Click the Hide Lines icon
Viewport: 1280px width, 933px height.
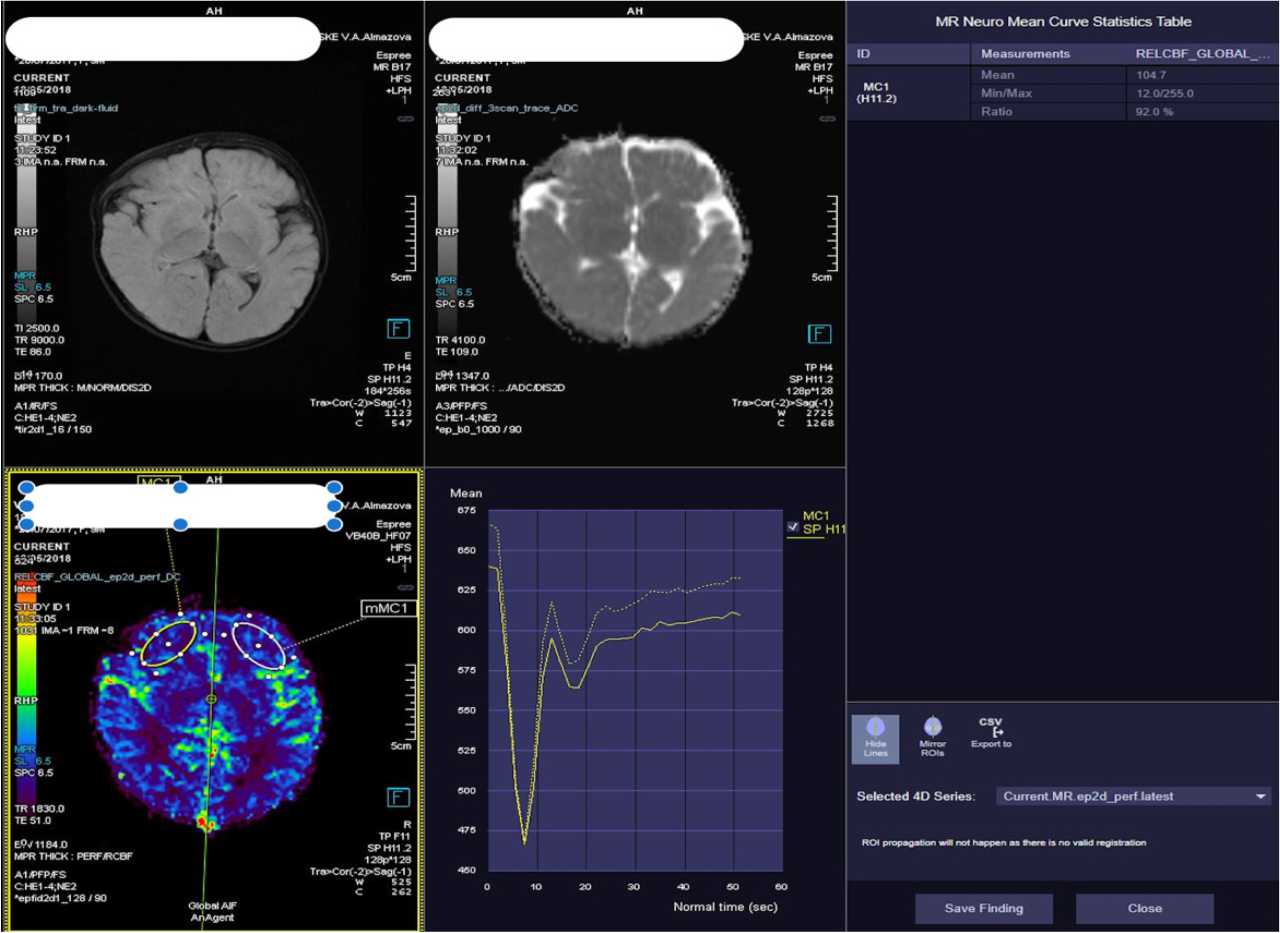[x=875, y=738]
